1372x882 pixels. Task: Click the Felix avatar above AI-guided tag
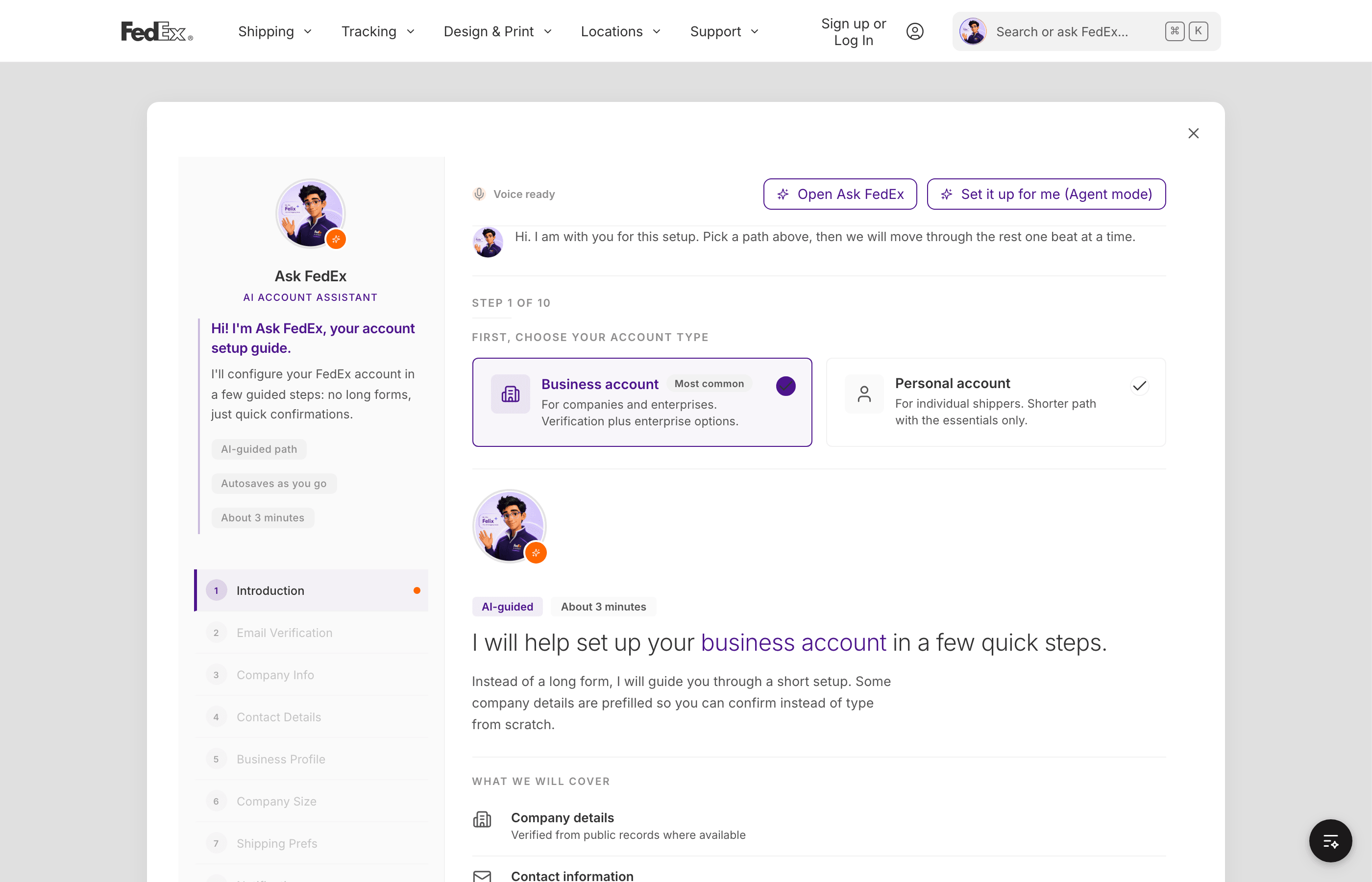point(509,526)
